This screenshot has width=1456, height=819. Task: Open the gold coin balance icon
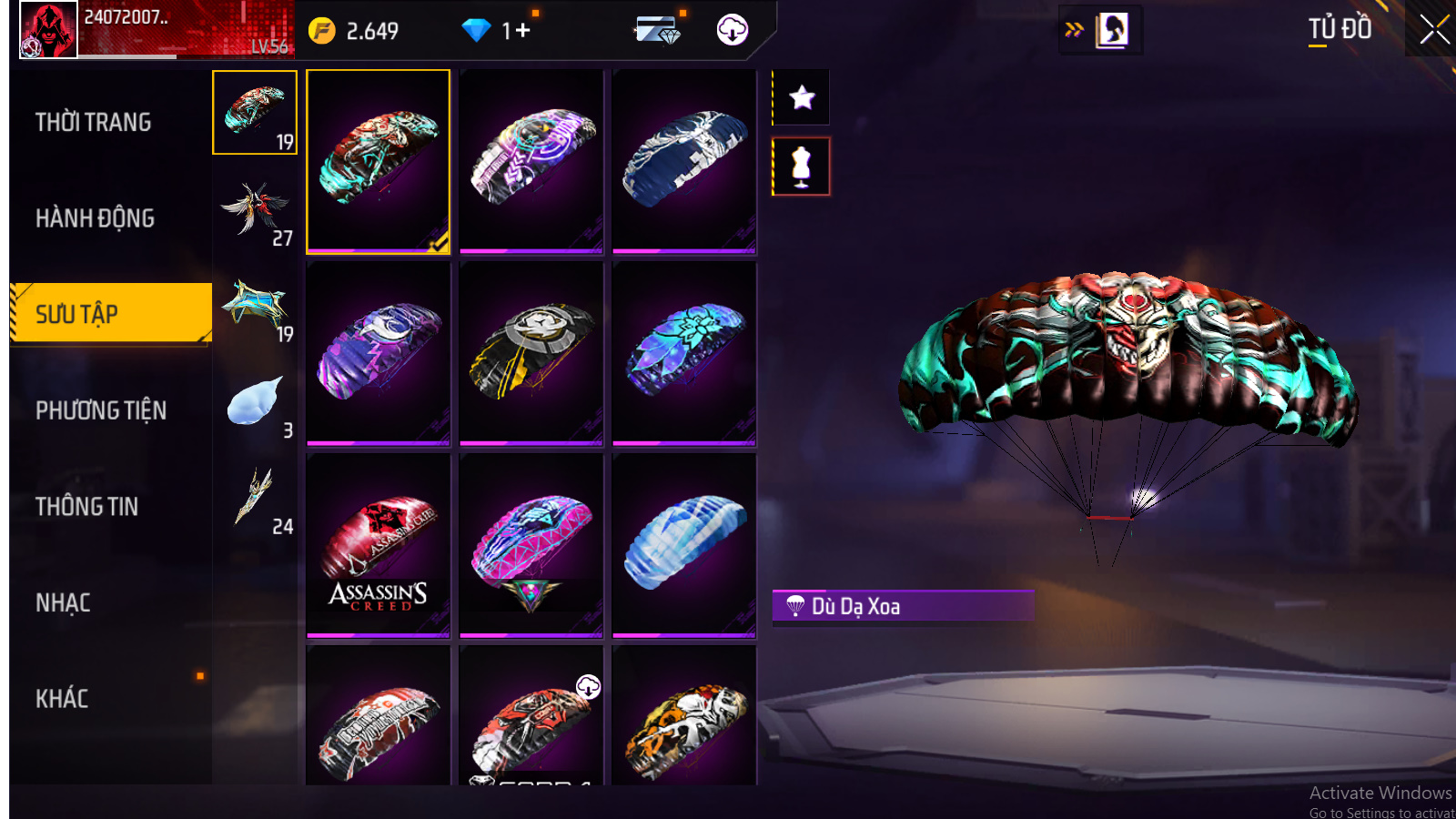(321, 31)
